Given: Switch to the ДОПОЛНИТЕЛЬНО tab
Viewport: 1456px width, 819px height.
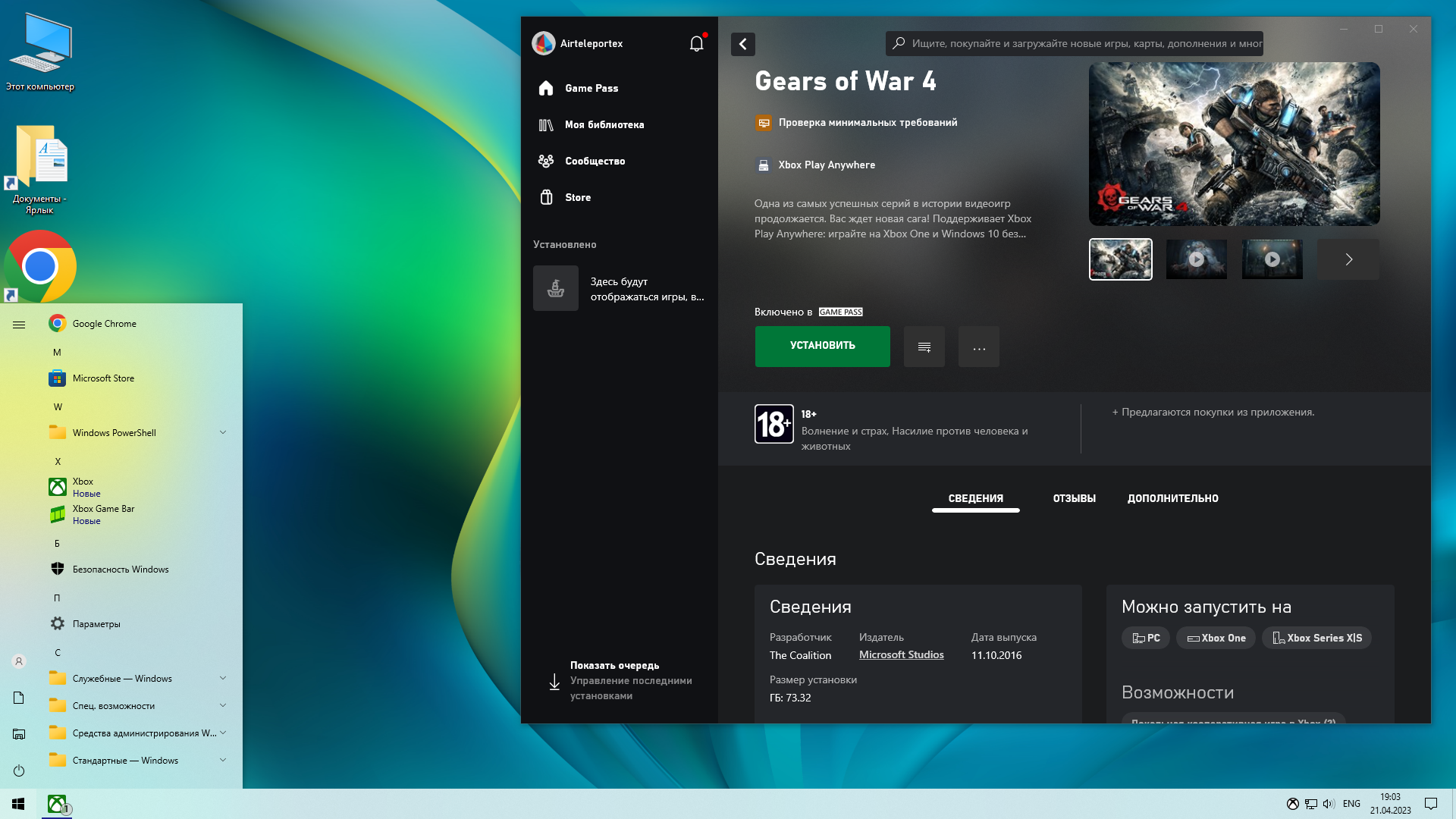Looking at the screenshot, I should click(1172, 498).
